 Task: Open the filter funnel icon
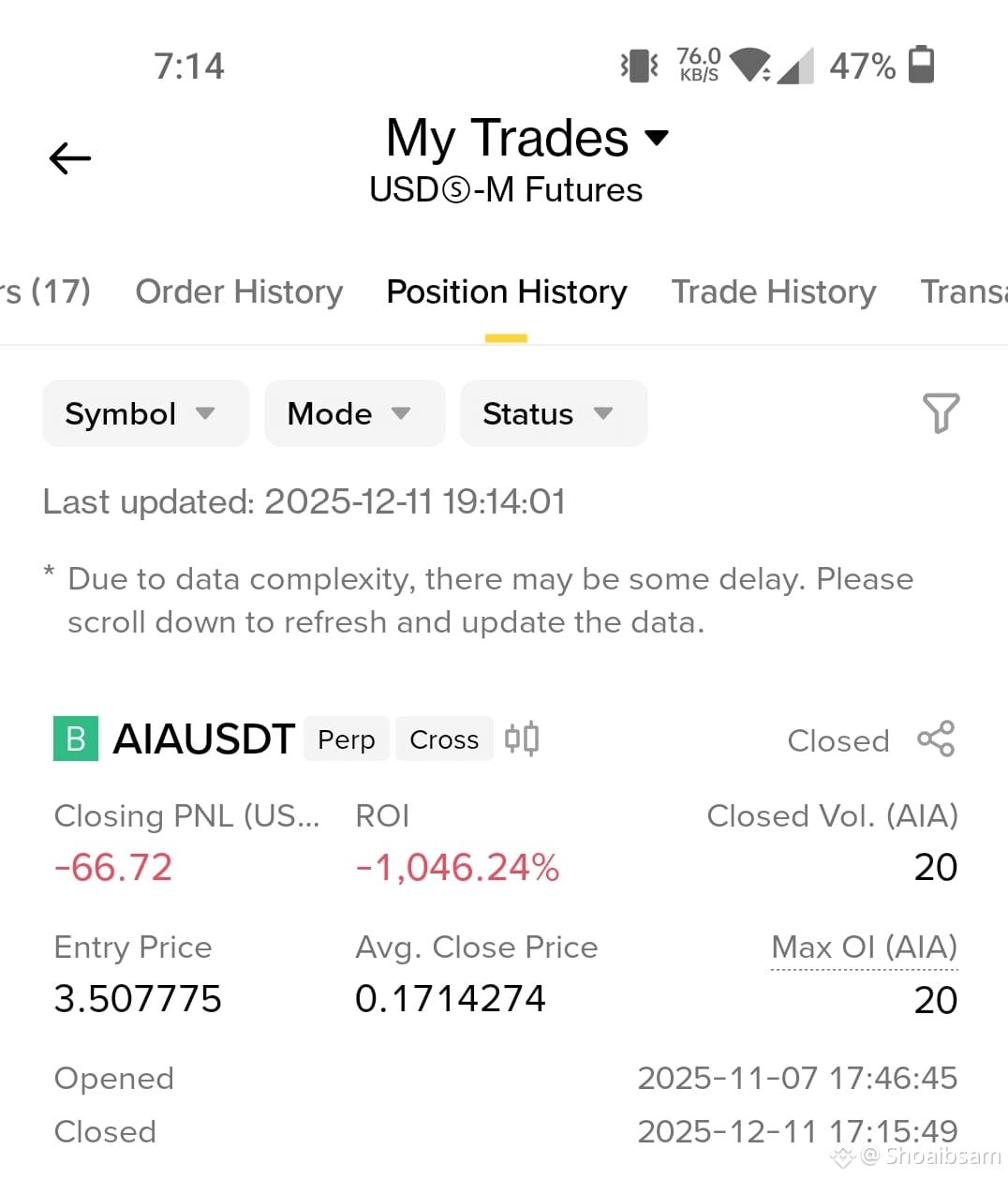(x=941, y=413)
